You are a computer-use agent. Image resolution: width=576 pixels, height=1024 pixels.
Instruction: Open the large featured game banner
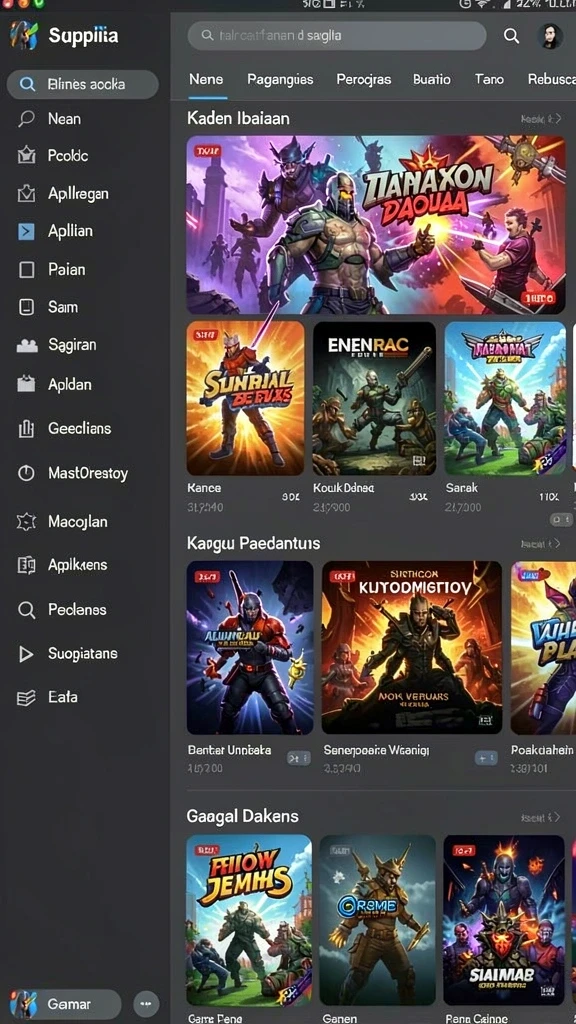click(376, 225)
